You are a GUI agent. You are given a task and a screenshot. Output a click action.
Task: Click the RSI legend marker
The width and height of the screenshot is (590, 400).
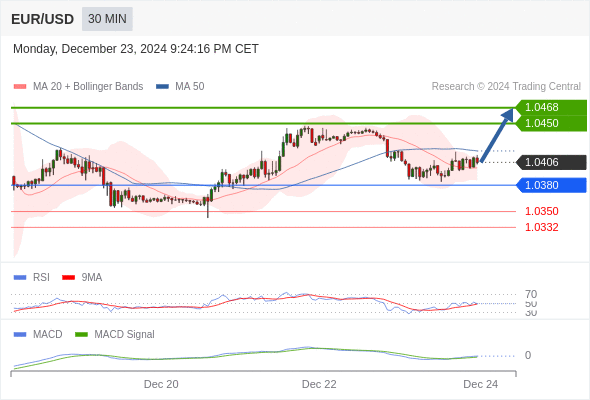20,278
